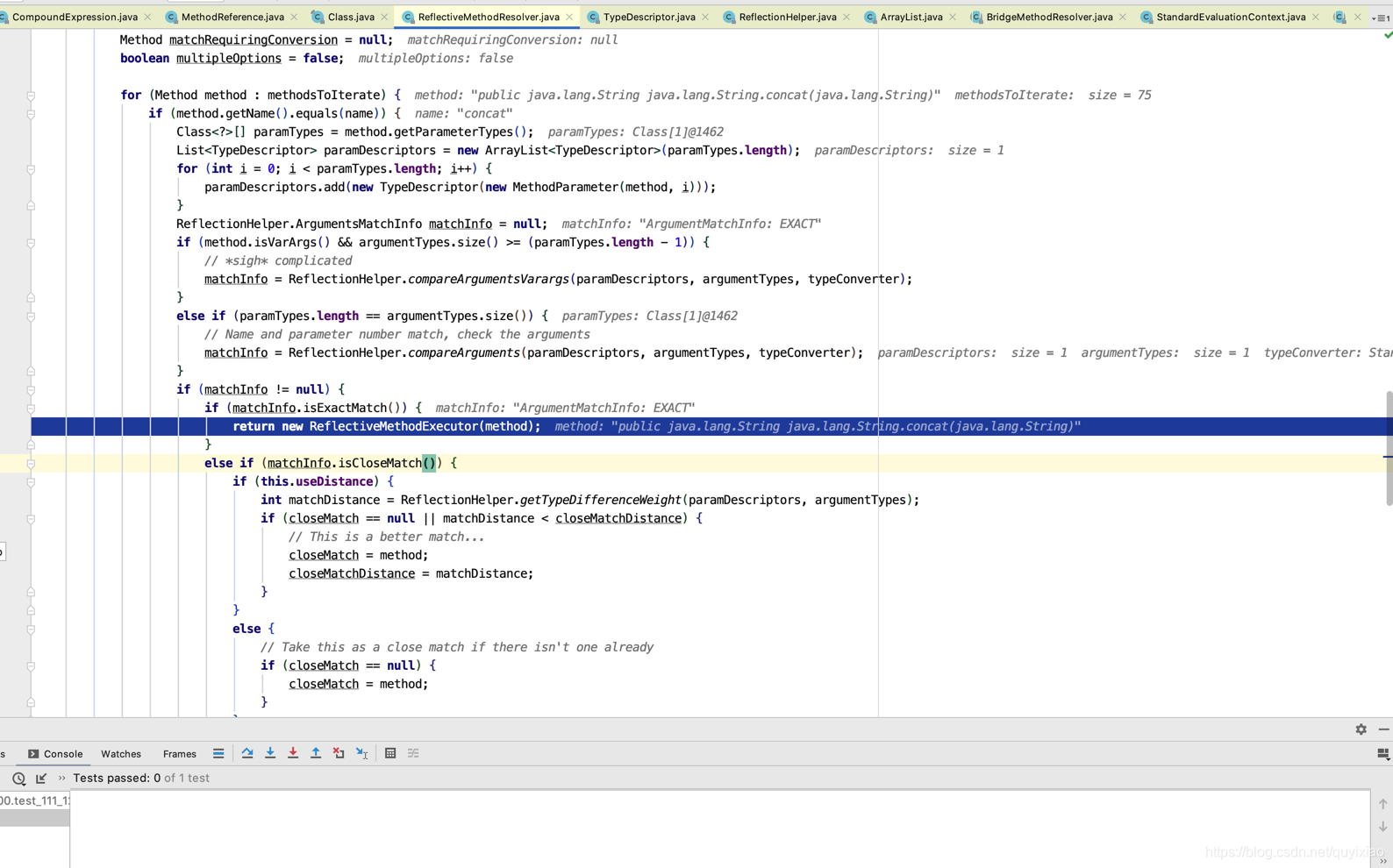This screenshot has width=1393, height=868.
Task: Switch to the TypeDescriptor.java tab
Action: tap(649, 18)
